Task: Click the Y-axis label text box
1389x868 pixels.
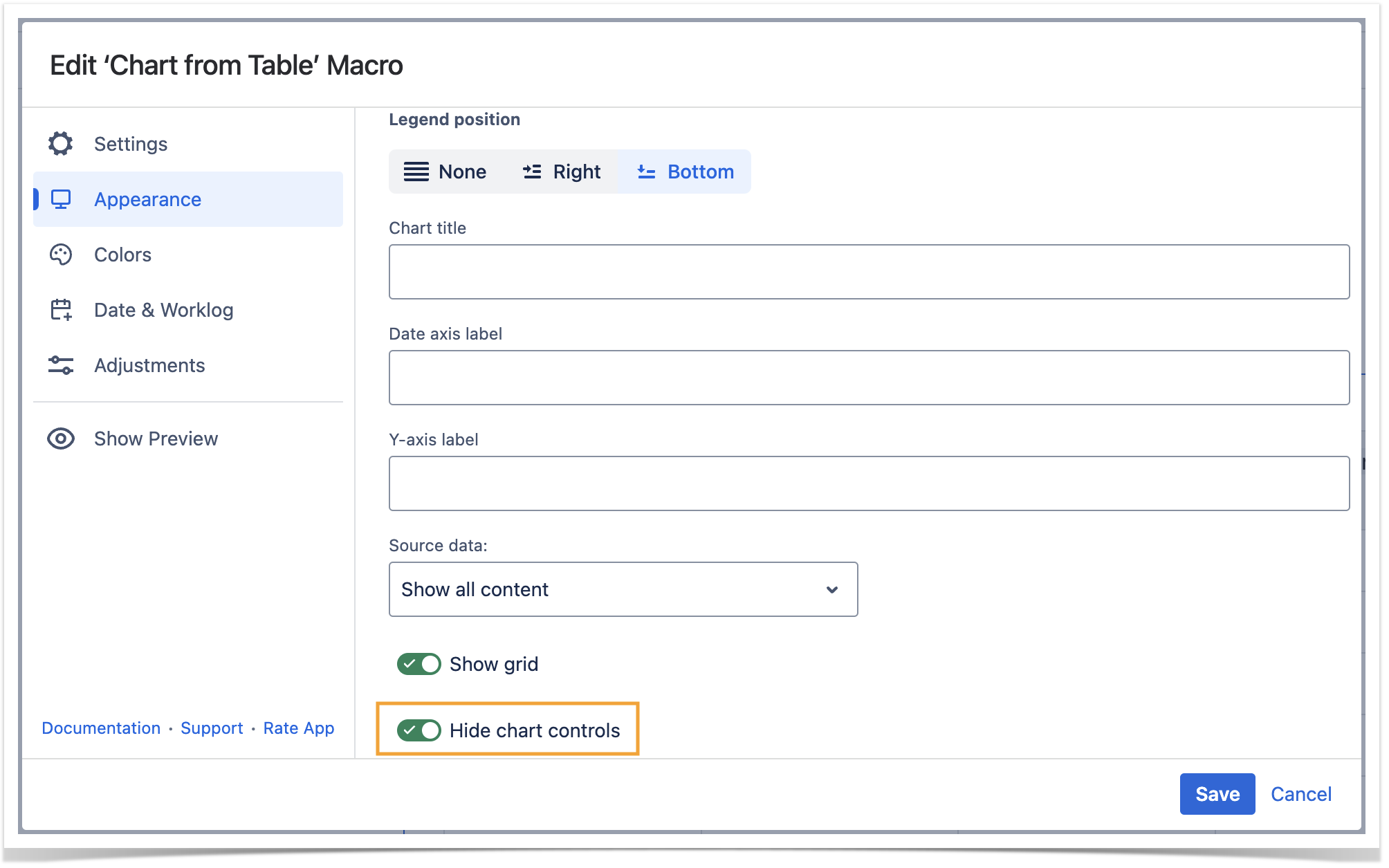Action: click(868, 483)
